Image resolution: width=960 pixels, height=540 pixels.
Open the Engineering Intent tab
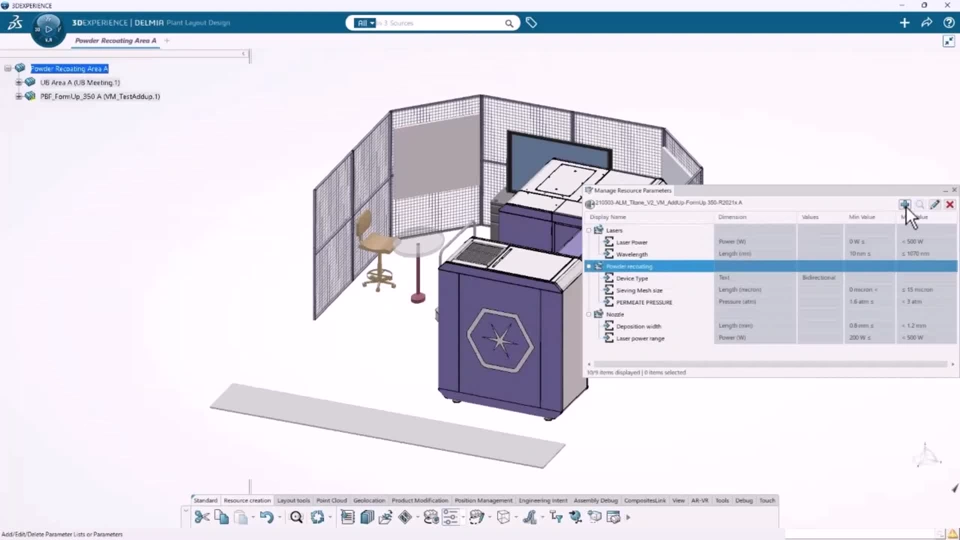[543, 500]
